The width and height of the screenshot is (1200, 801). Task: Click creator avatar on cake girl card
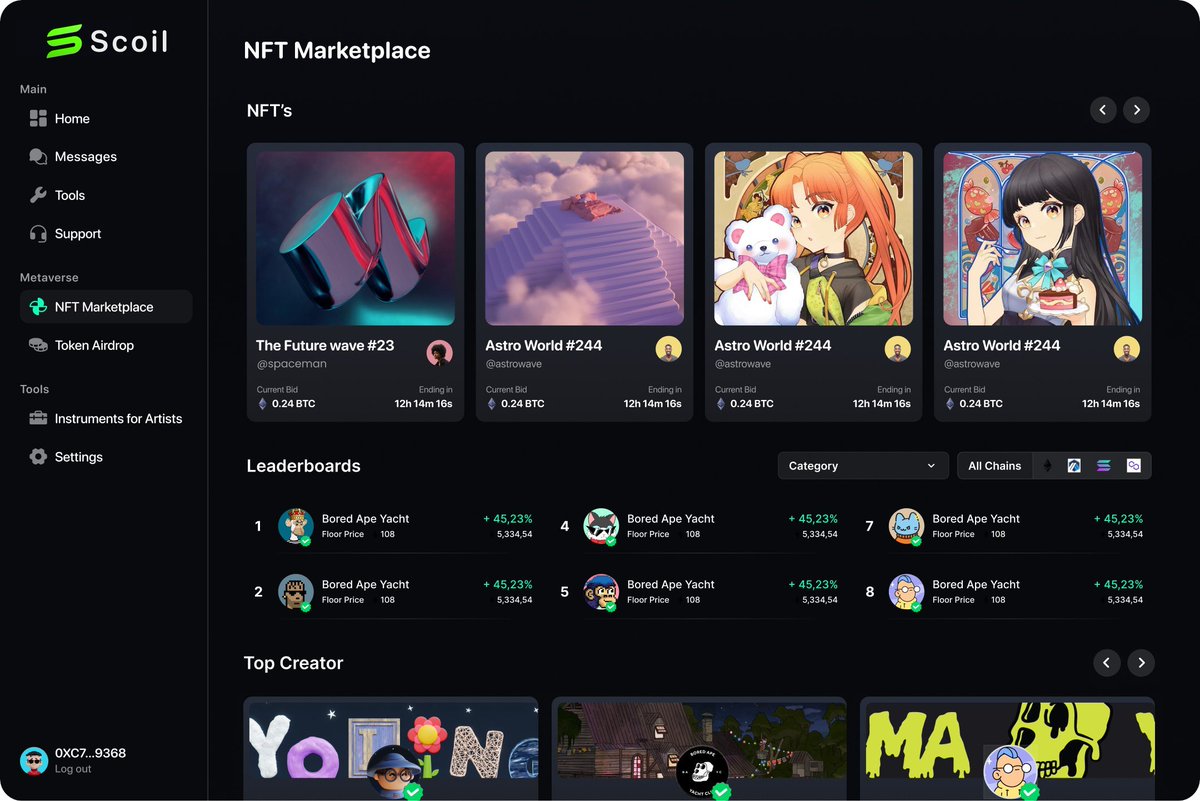(x=1127, y=349)
